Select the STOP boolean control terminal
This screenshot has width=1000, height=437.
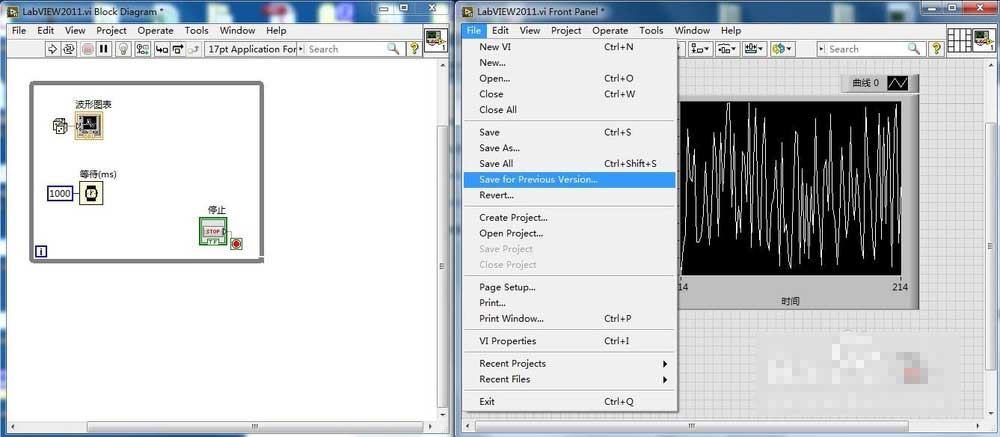(213, 232)
